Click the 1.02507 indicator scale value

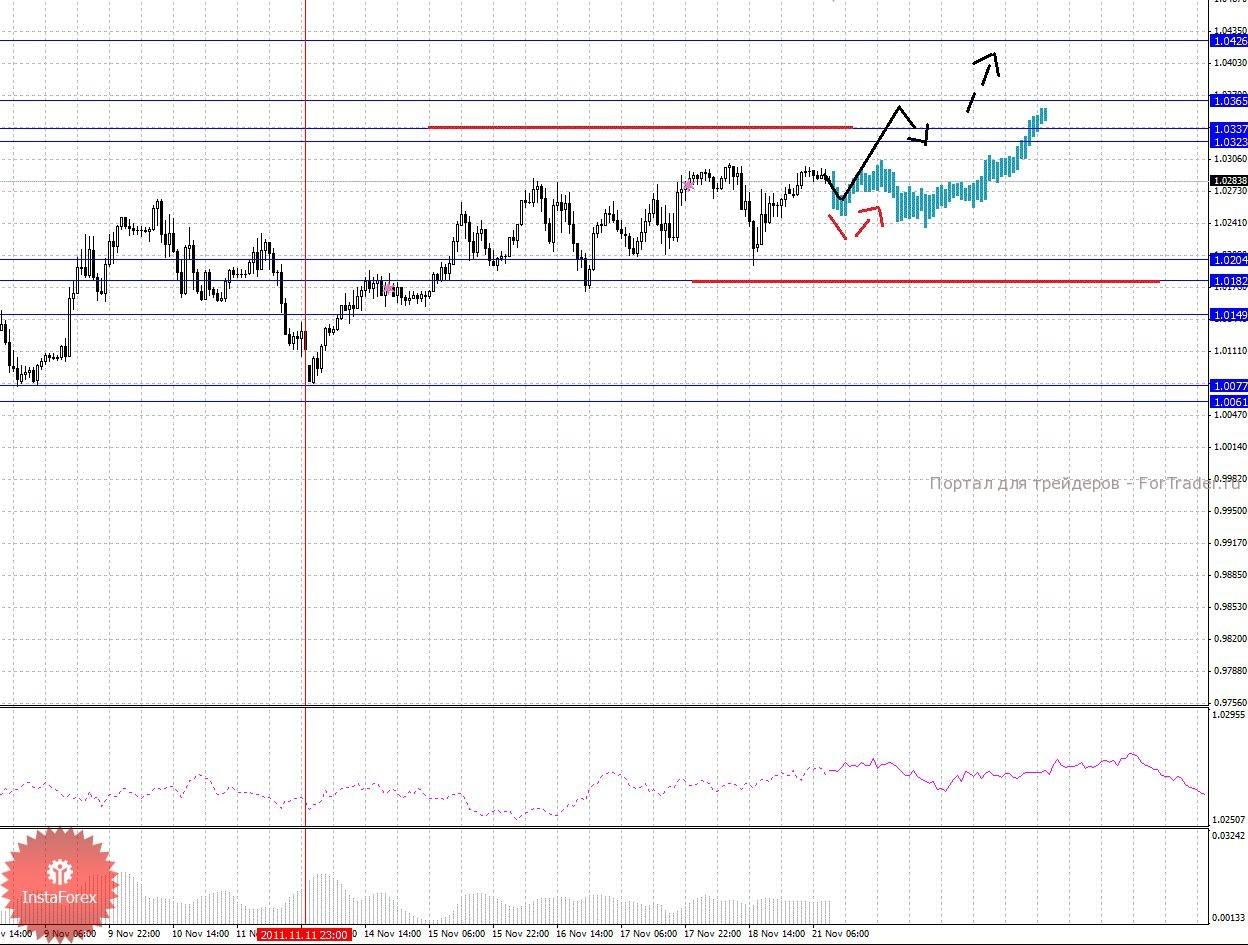[x=1229, y=820]
